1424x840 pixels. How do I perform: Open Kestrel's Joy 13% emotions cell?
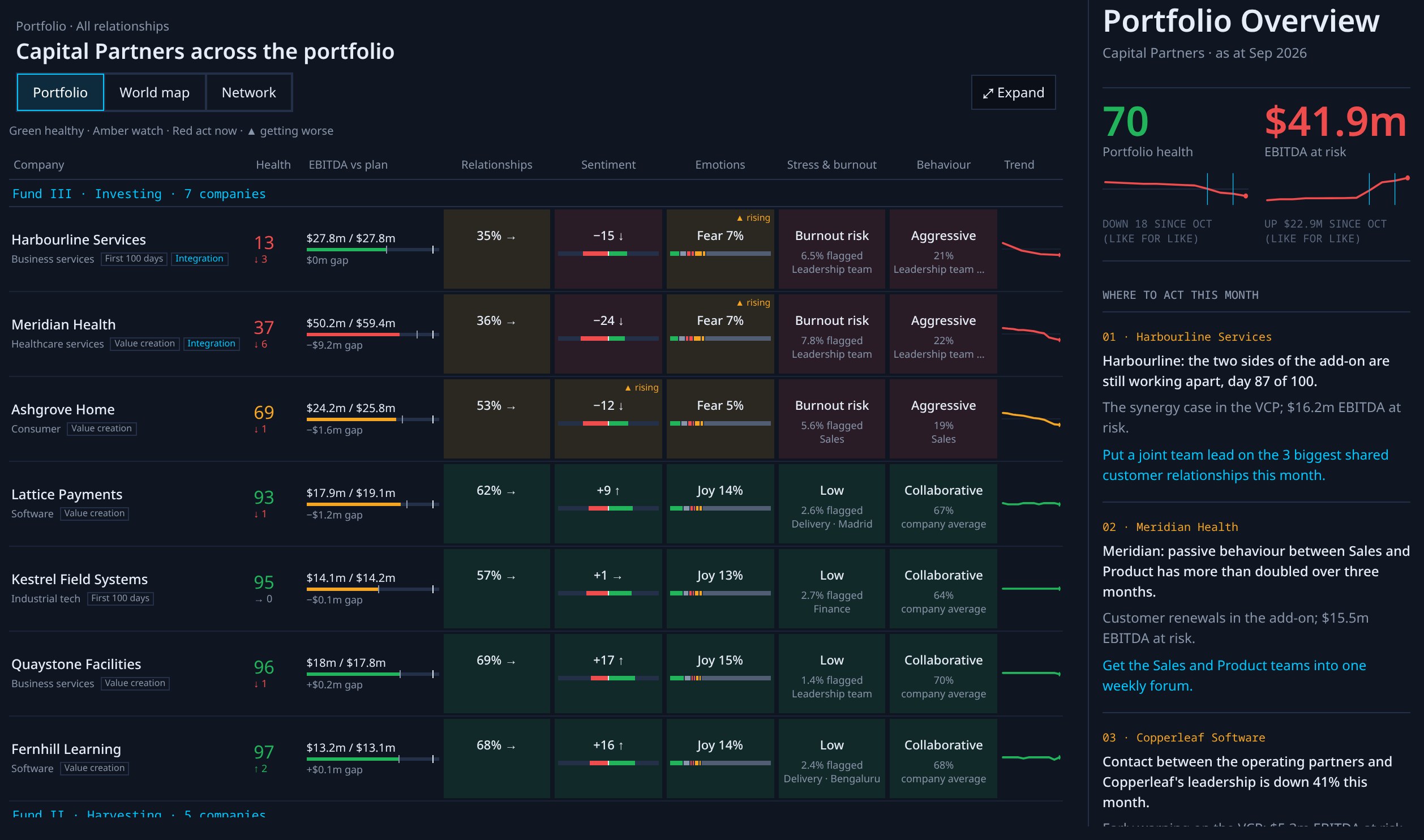click(720, 589)
